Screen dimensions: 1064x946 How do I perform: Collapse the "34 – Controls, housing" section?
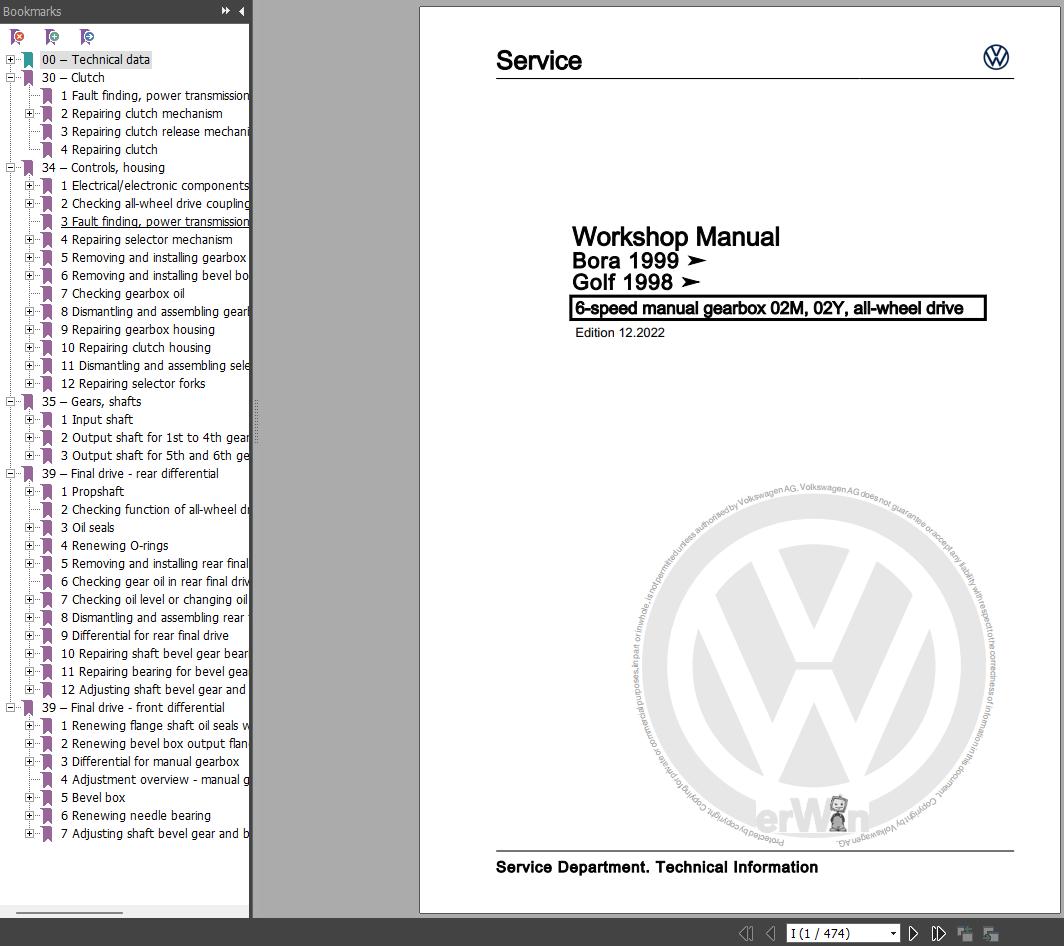[x=8, y=167]
